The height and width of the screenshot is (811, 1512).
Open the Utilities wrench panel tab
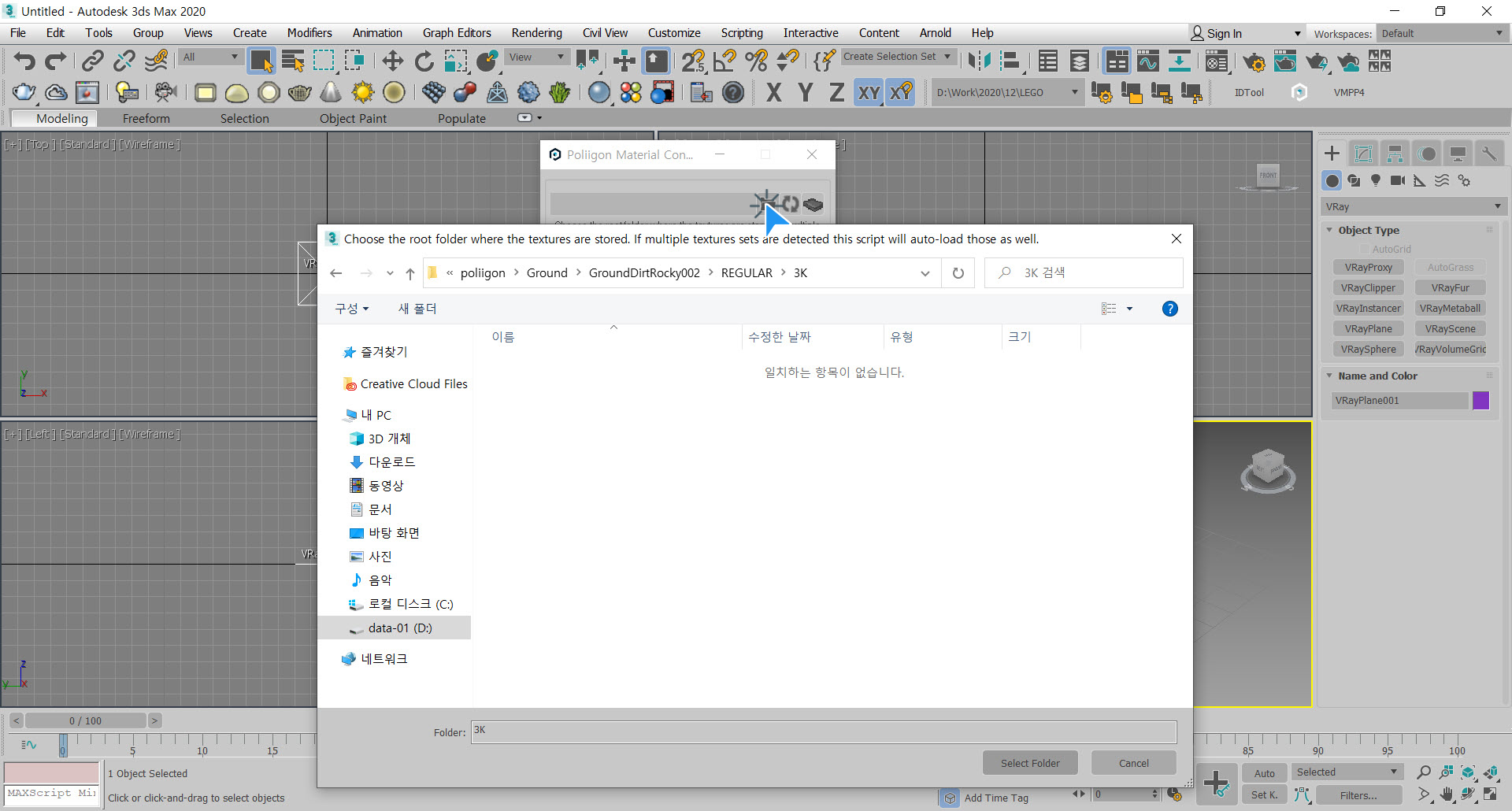[x=1489, y=154]
